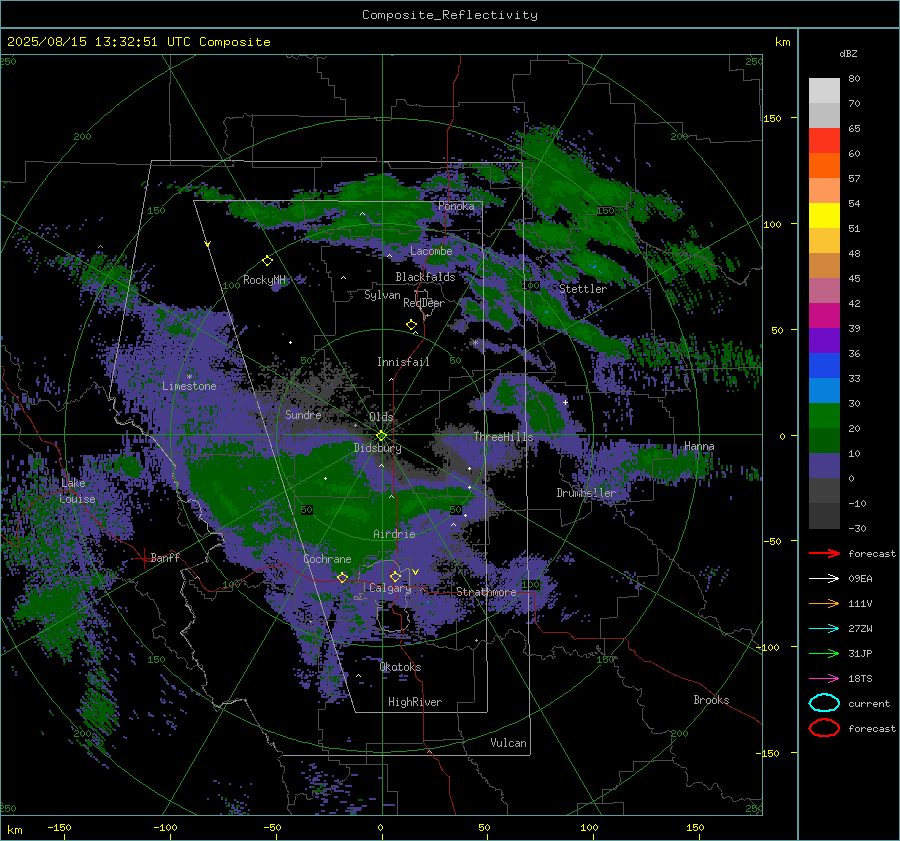Viewport: 900px width, 841px height.
Task: Click the red 'forecast' ellipse legend icon
Action: click(x=824, y=728)
